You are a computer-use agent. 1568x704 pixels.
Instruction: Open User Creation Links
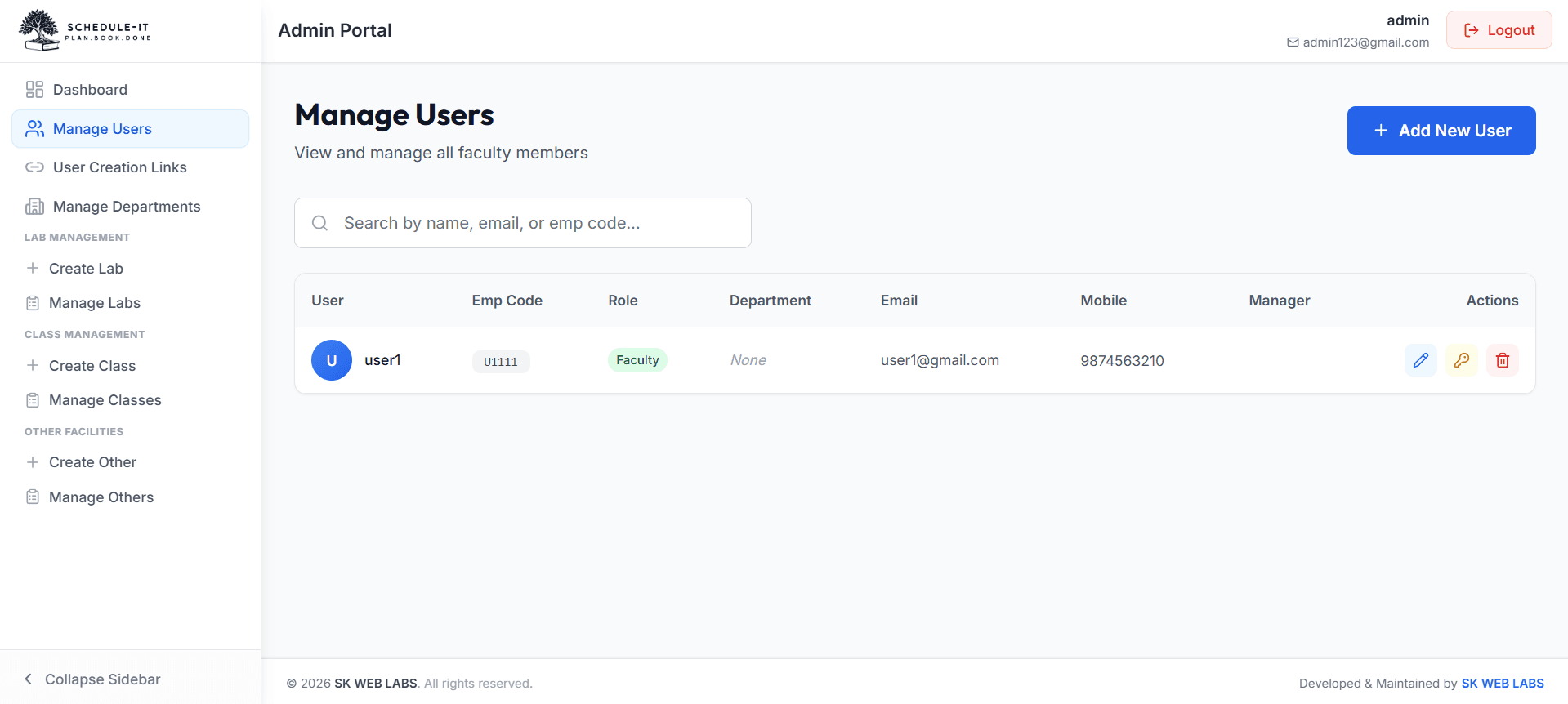[130, 167]
